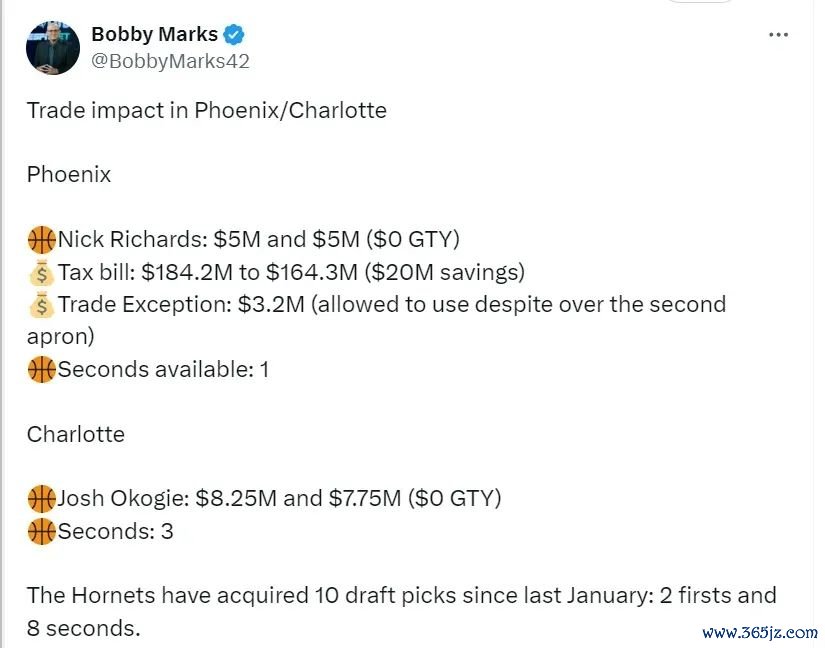The width and height of the screenshot is (825, 648).
Task: Click basketball emoji beside Seconds available
Action: pyautogui.click(x=42, y=370)
